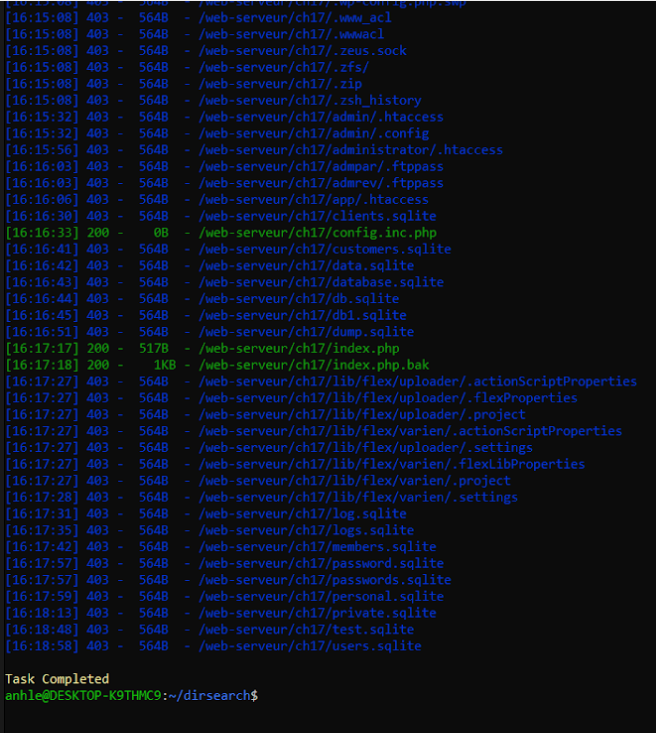Click the customers.sqlite path
This screenshot has height=733, width=656.
(325, 249)
